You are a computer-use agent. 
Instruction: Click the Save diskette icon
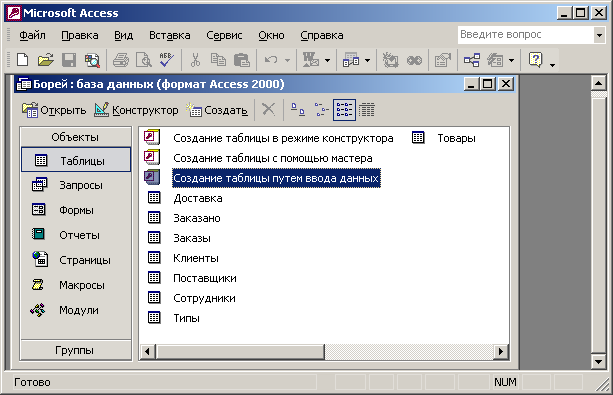click(x=69, y=60)
